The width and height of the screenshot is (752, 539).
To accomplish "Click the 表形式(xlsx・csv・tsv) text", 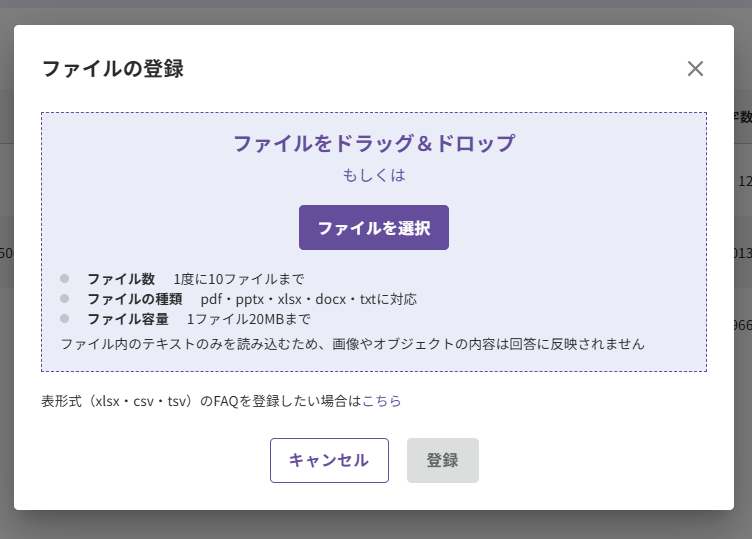I will [120, 400].
